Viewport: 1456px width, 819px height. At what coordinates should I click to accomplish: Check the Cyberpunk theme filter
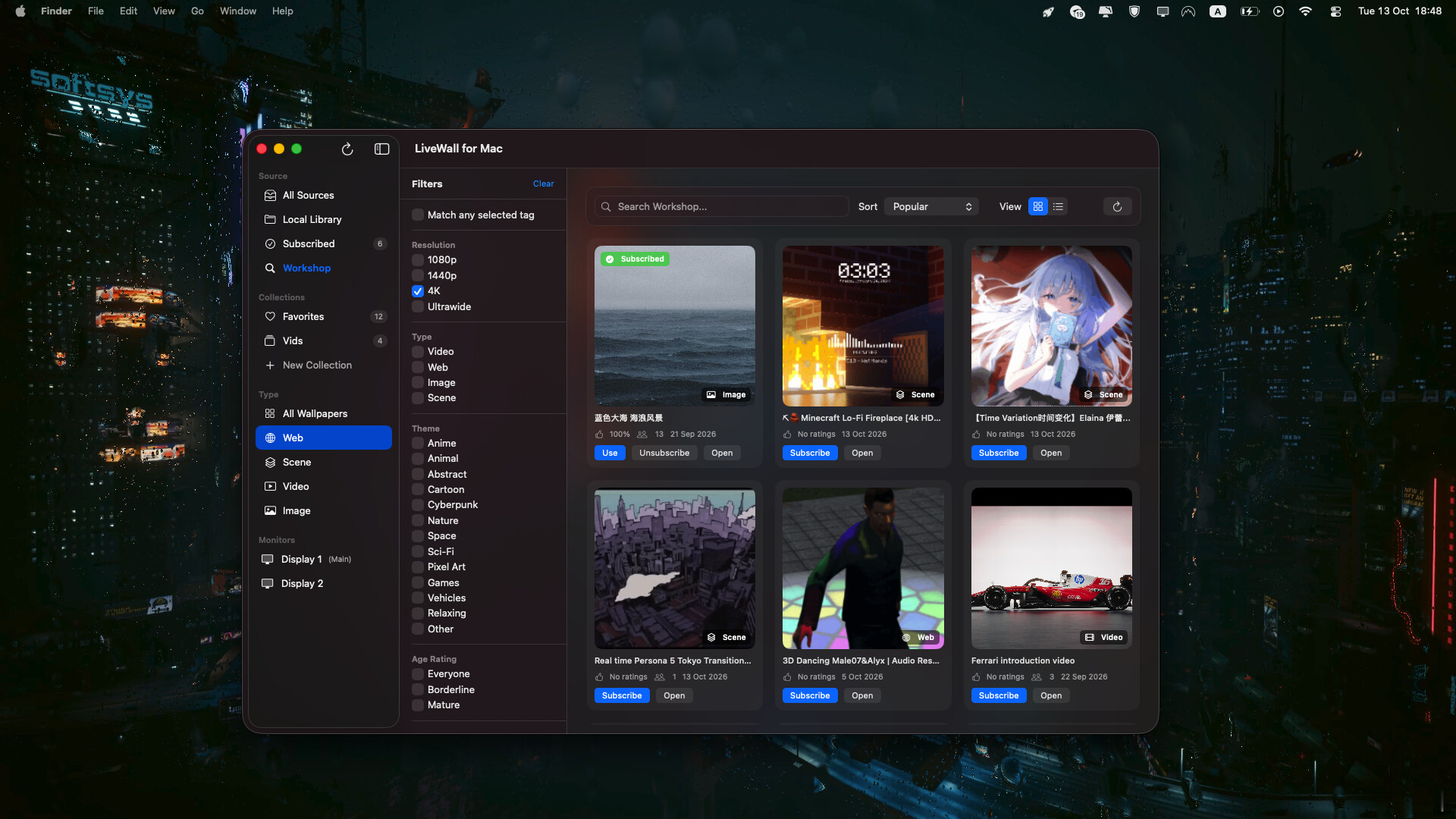pyautogui.click(x=418, y=505)
